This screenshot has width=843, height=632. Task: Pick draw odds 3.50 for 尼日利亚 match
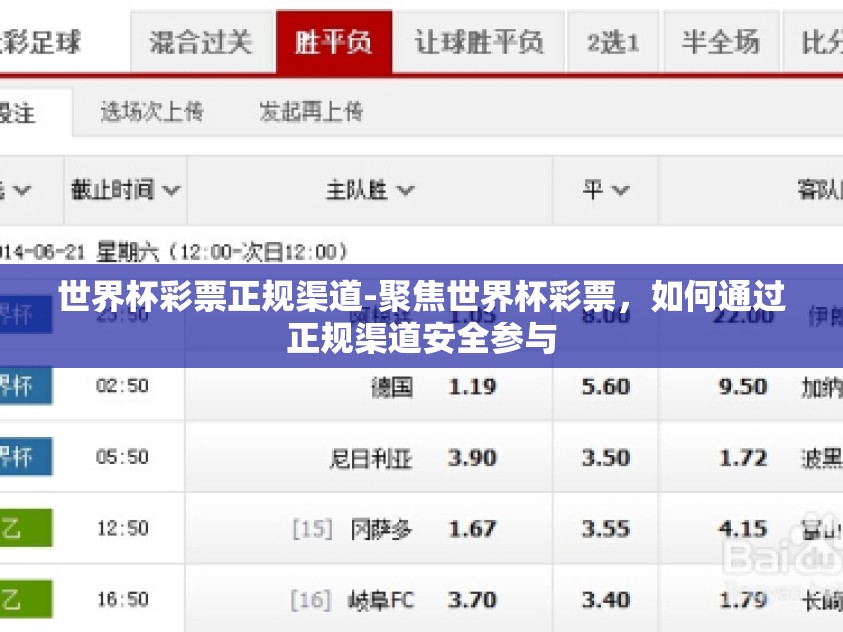coord(605,458)
